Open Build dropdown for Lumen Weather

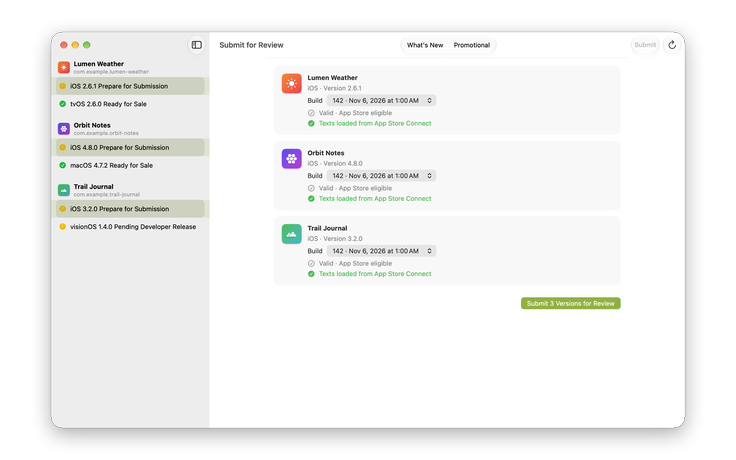tap(382, 100)
